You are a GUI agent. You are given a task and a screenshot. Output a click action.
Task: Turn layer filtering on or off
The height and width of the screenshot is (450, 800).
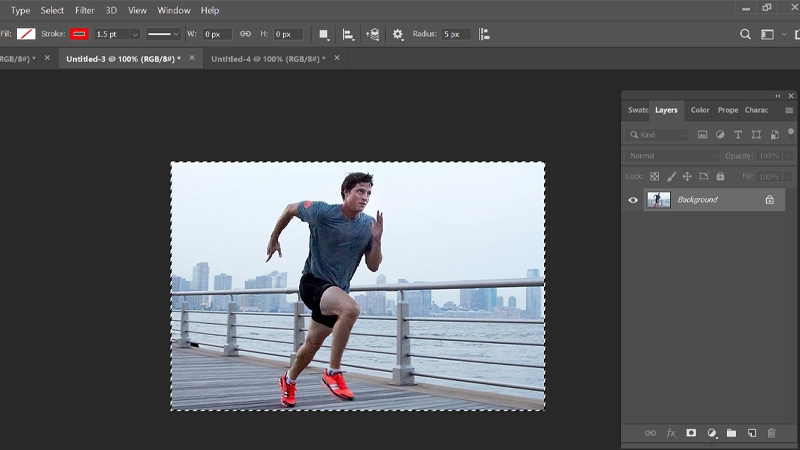791,132
